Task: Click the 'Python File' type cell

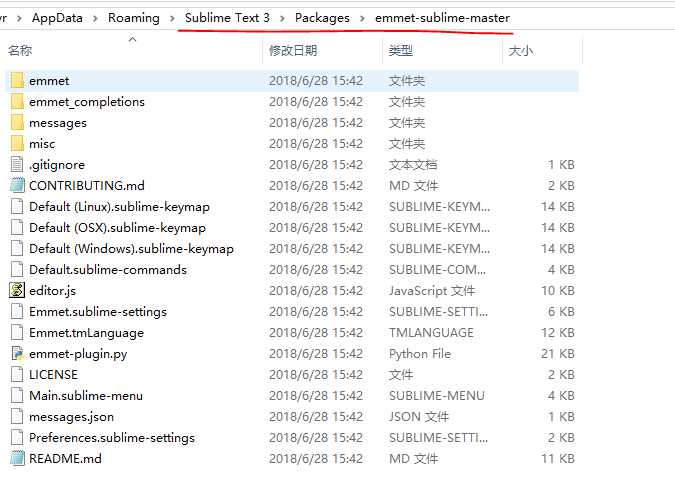Action: pos(420,354)
